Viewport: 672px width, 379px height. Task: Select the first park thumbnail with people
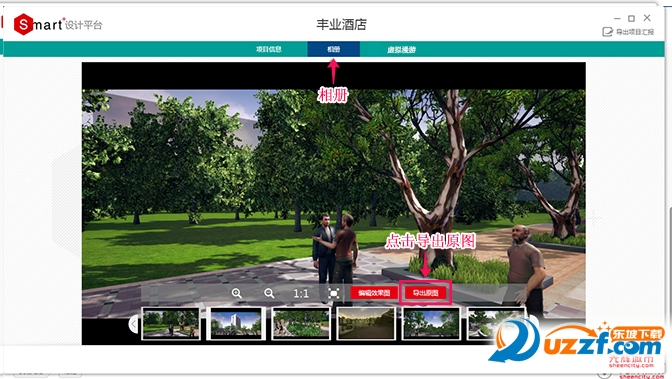[171, 324]
